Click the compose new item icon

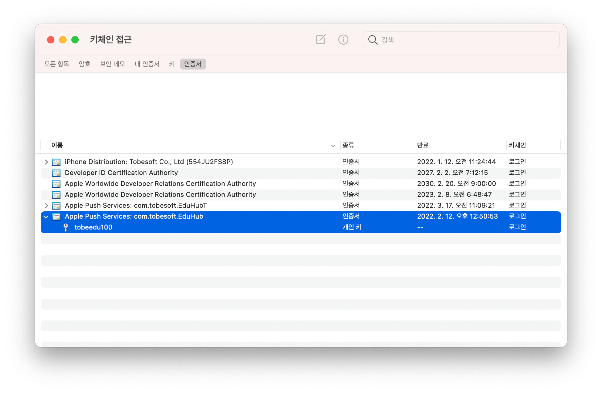tap(321, 39)
